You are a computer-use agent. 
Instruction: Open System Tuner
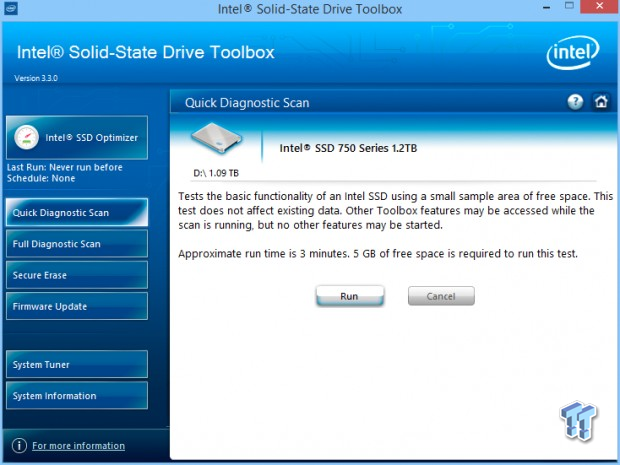pyautogui.click(x=77, y=364)
